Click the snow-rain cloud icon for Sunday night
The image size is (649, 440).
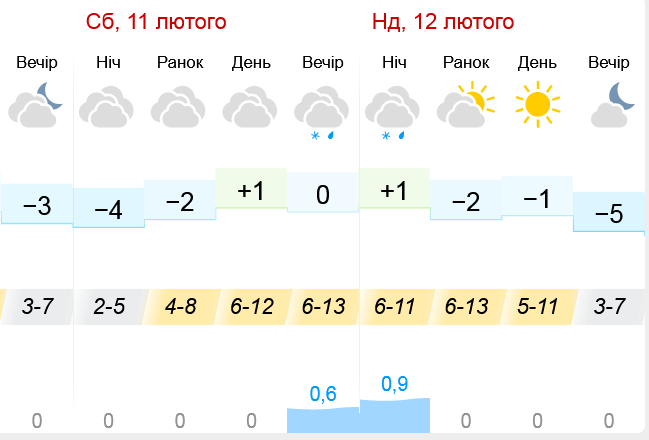(392, 113)
